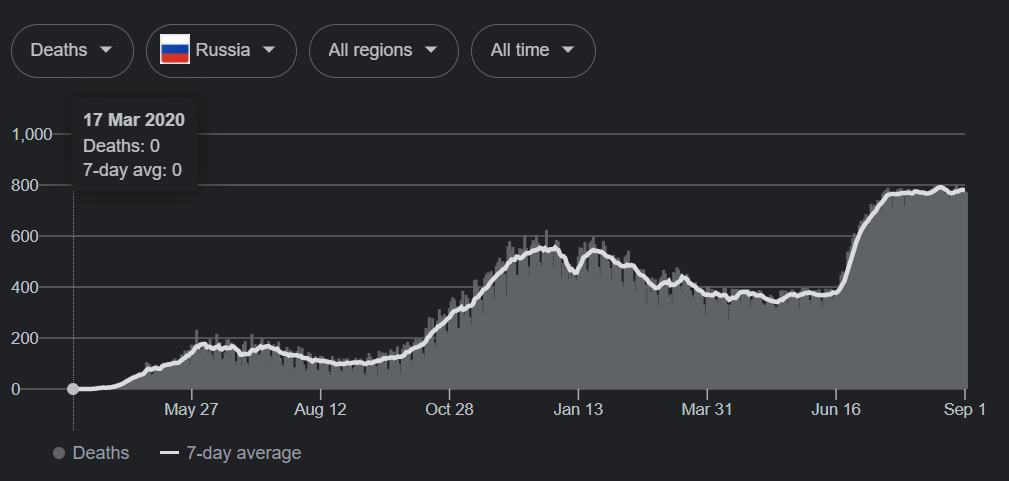Click the arrow beside All regions

(431, 50)
